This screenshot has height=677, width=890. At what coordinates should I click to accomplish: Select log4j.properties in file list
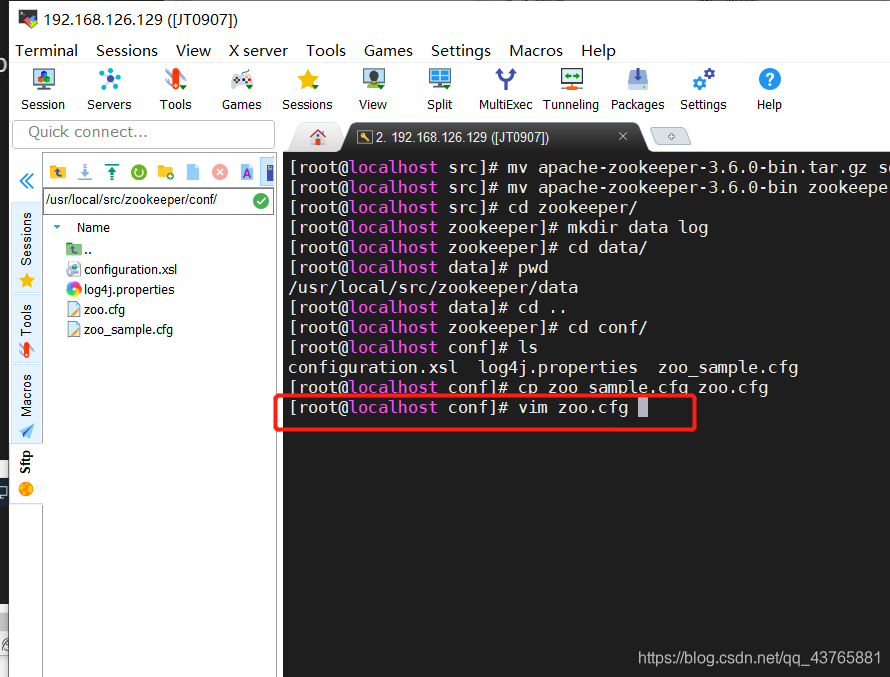coord(120,289)
